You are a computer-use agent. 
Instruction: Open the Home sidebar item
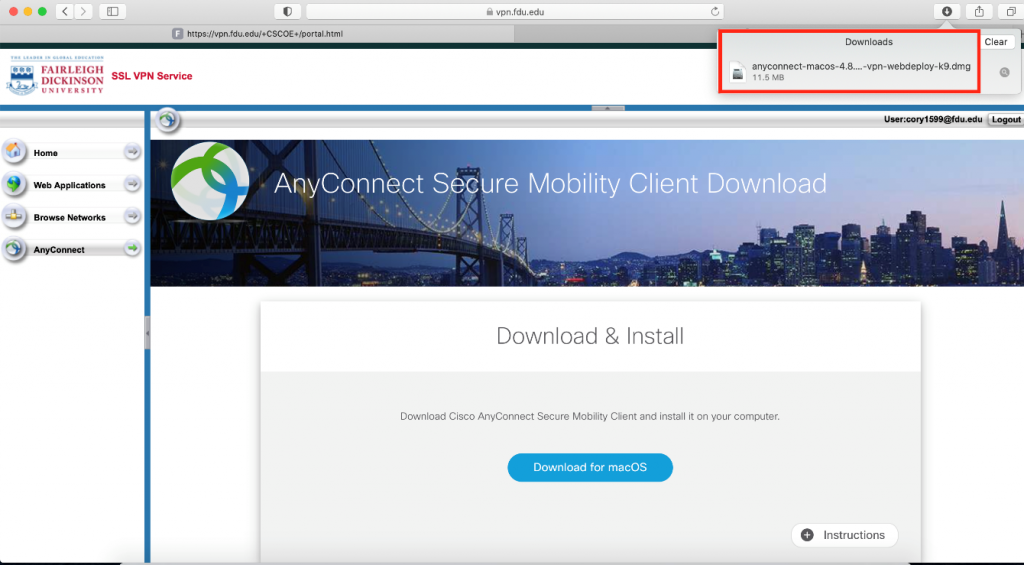point(71,152)
